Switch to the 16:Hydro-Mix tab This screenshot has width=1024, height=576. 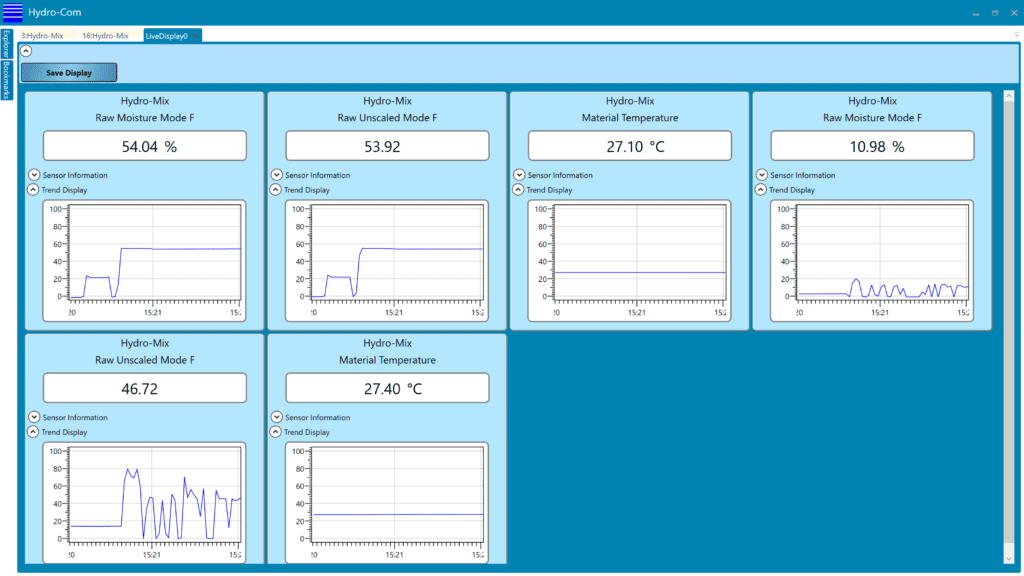click(106, 36)
